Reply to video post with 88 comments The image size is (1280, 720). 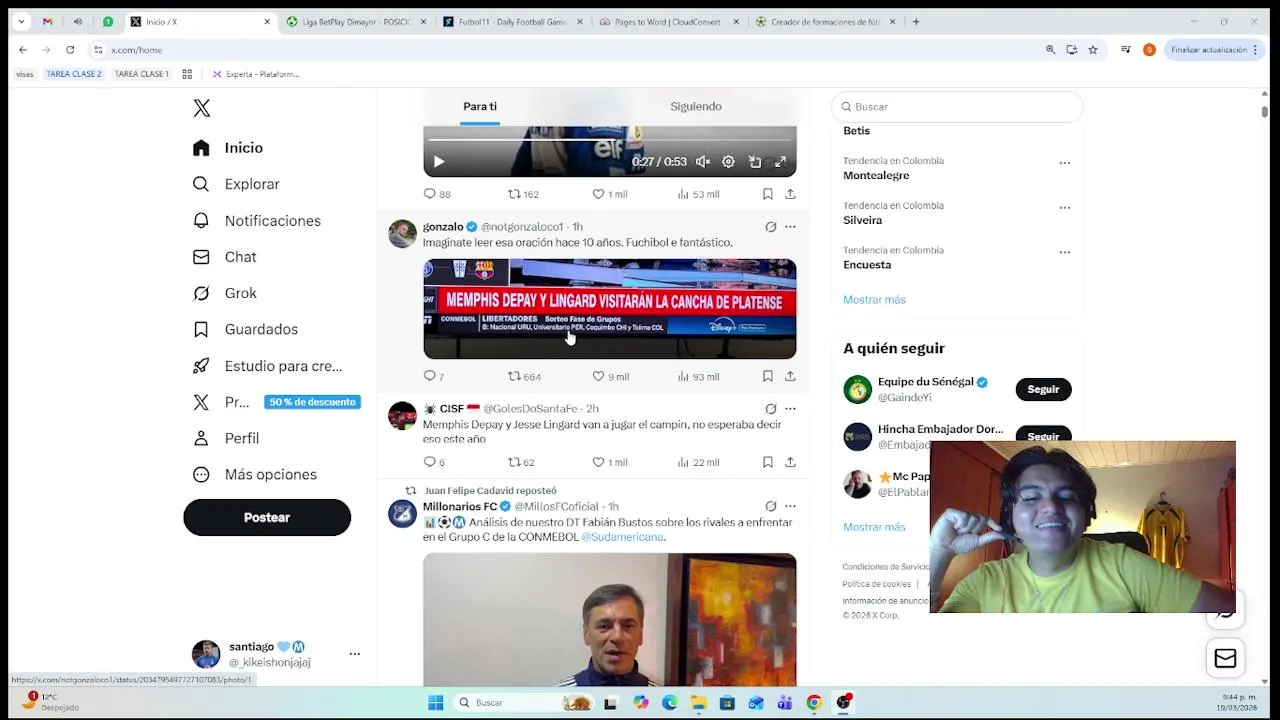tap(437, 194)
